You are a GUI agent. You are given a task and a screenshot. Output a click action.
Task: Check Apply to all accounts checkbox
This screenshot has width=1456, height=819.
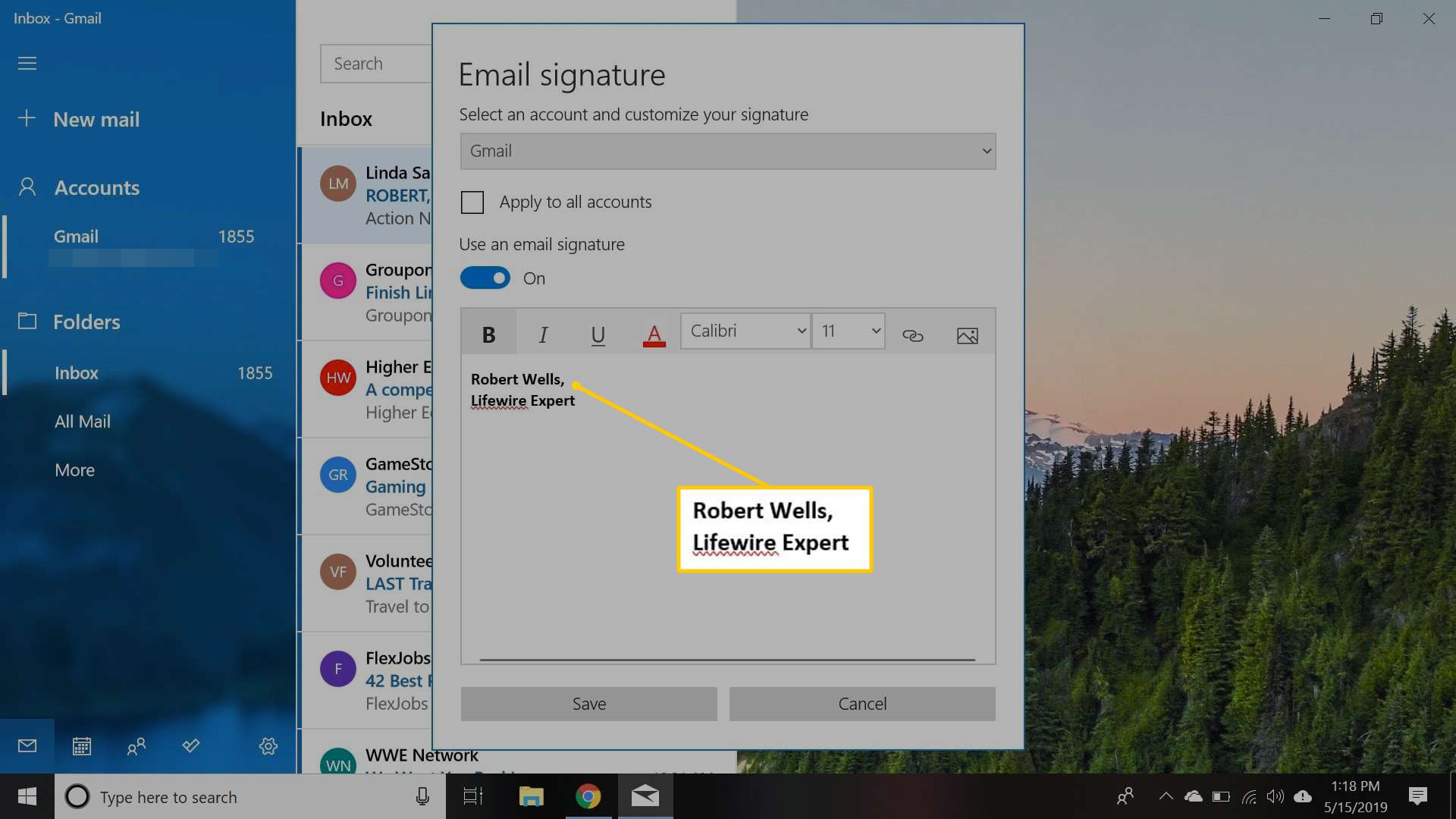pyautogui.click(x=473, y=201)
